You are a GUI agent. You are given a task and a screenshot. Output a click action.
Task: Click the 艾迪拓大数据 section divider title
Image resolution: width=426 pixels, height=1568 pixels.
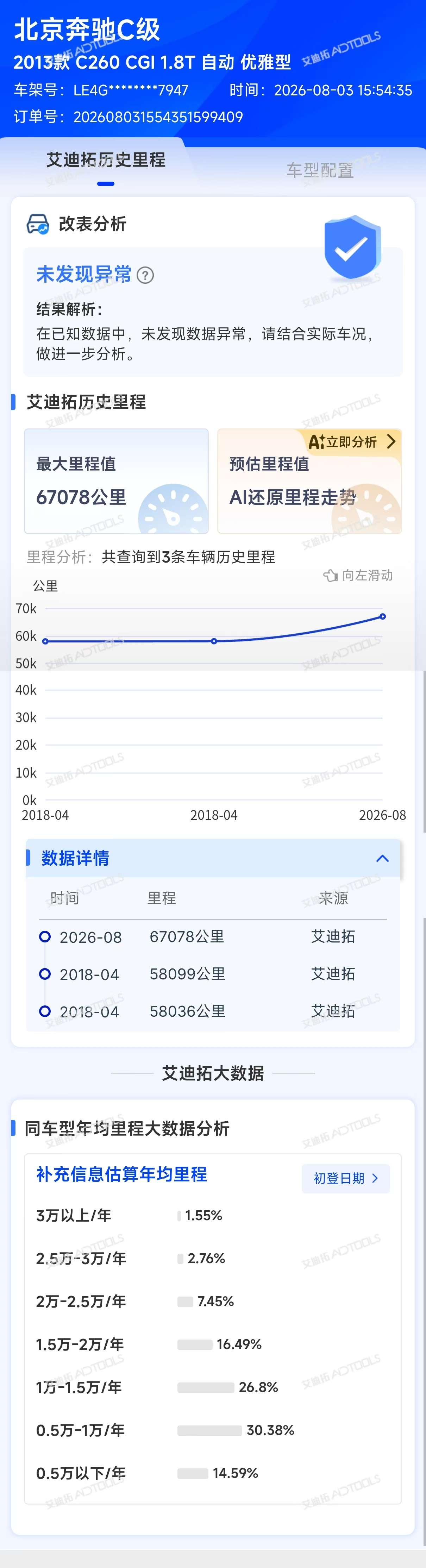(213, 1073)
